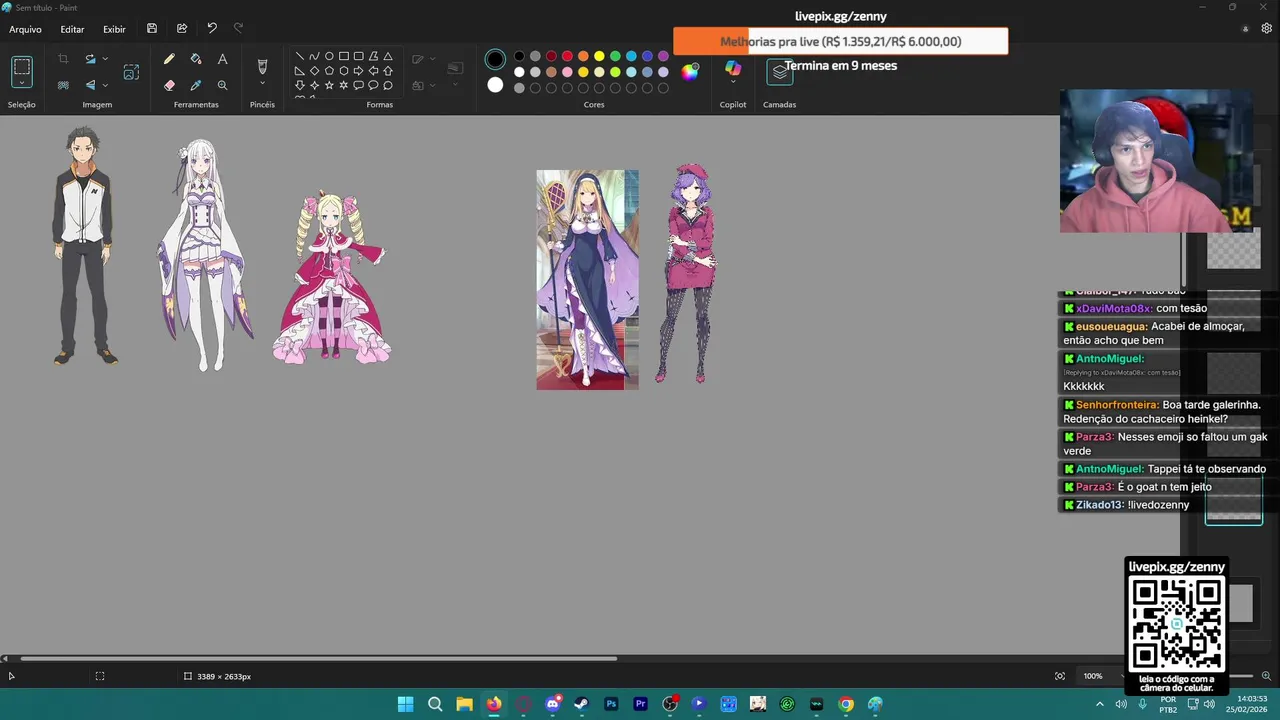
Task: Pick the yellow color swatch
Action: tap(599, 56)
